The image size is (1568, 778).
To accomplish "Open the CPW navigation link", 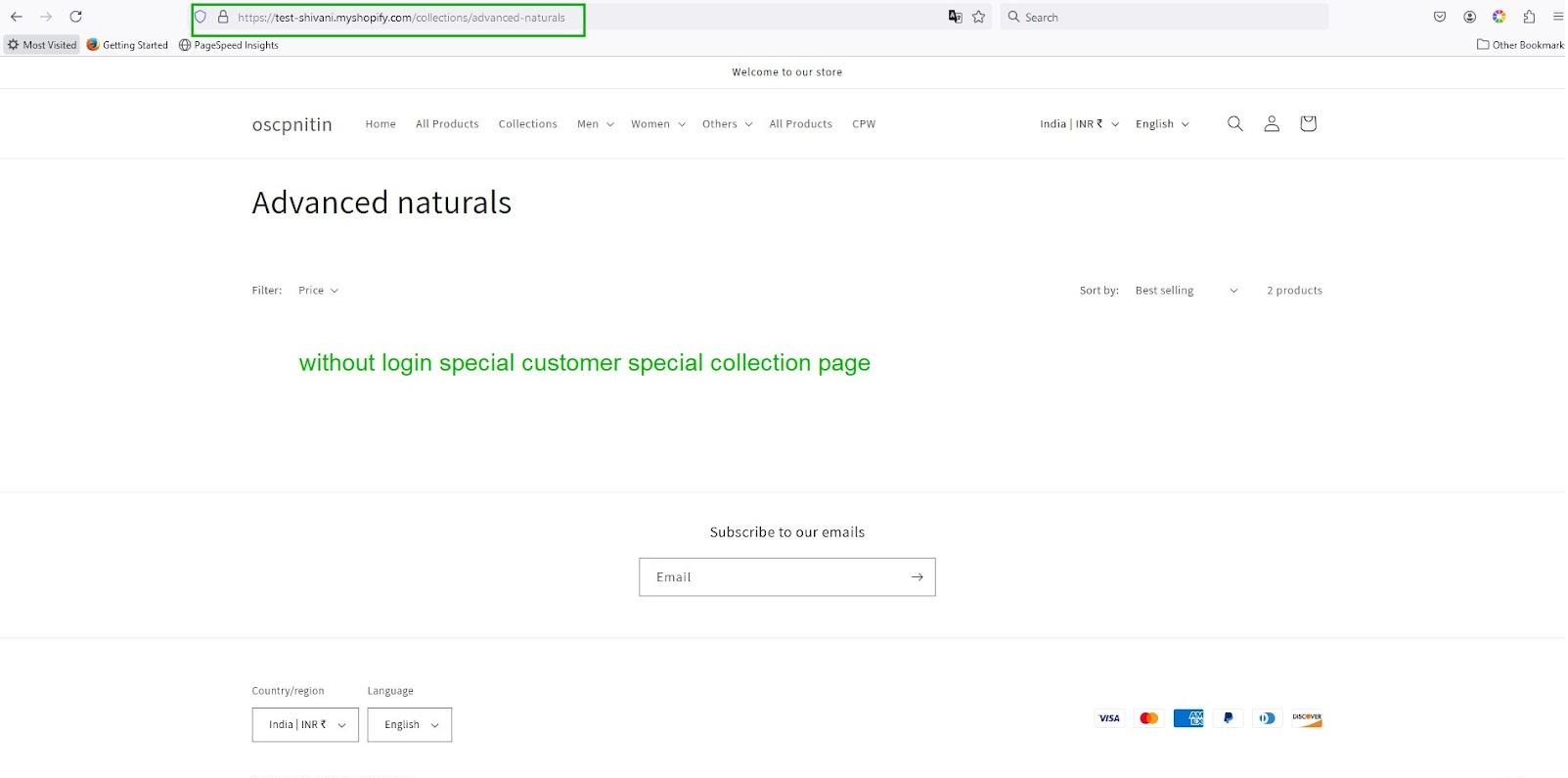I will point(864,124).
